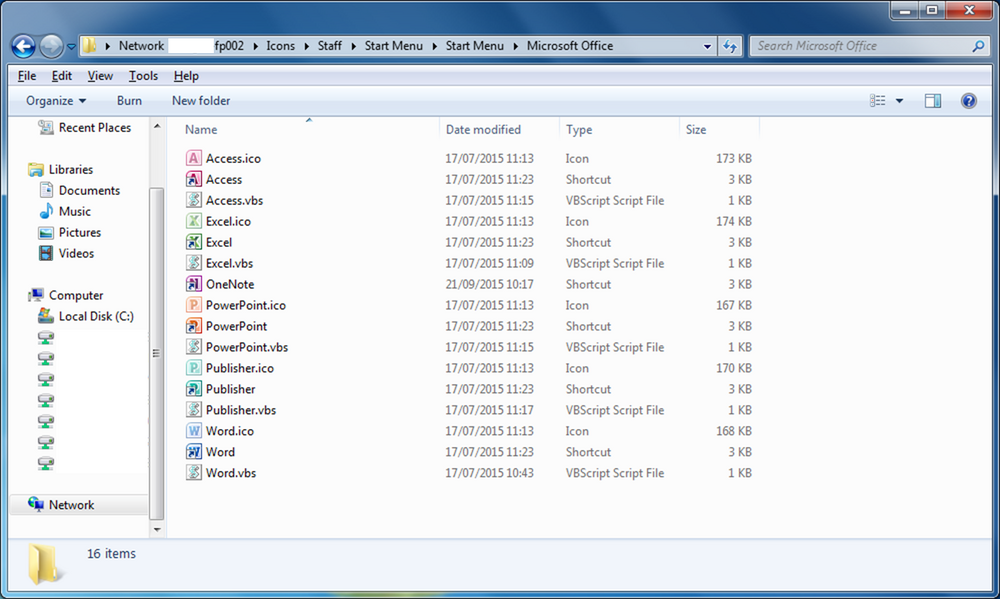Expand the arrow after the Icons breadcrumb

tap(306, 46)
